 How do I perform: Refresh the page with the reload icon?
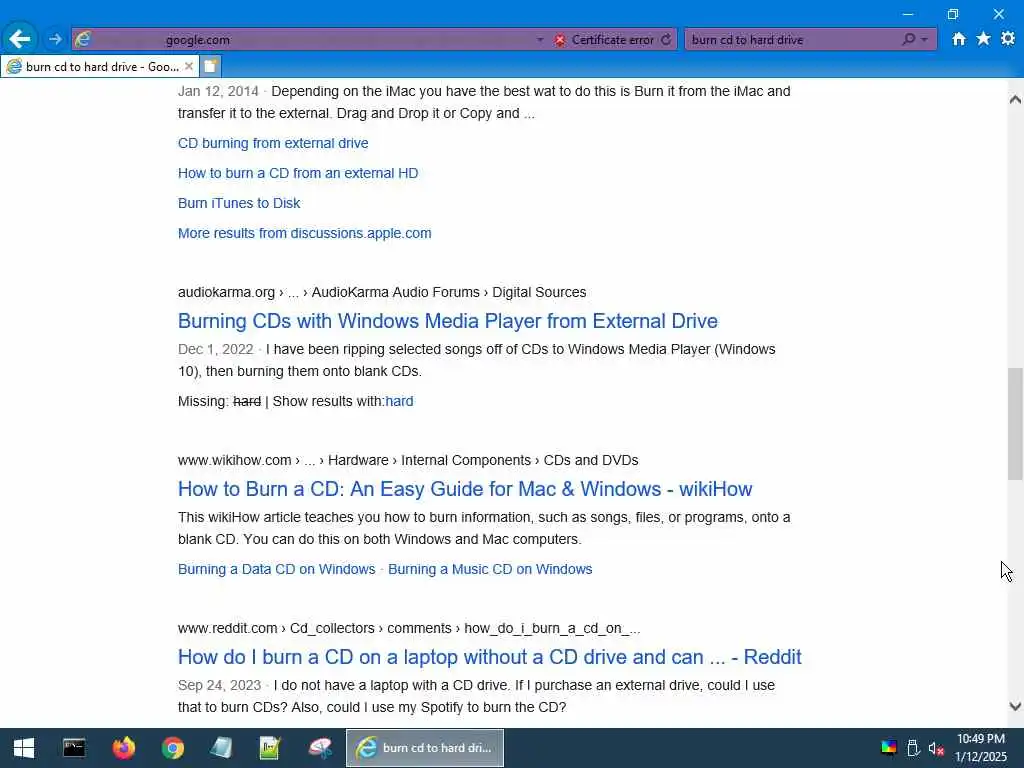[666, 40]
